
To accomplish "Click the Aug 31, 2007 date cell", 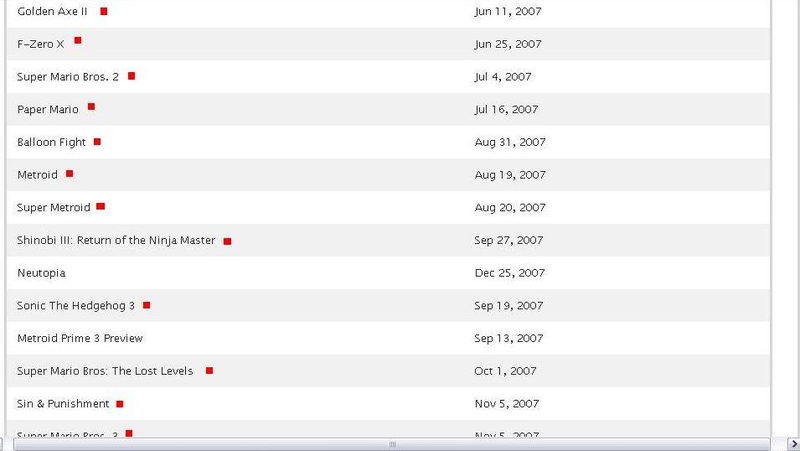I will point(510,142).
